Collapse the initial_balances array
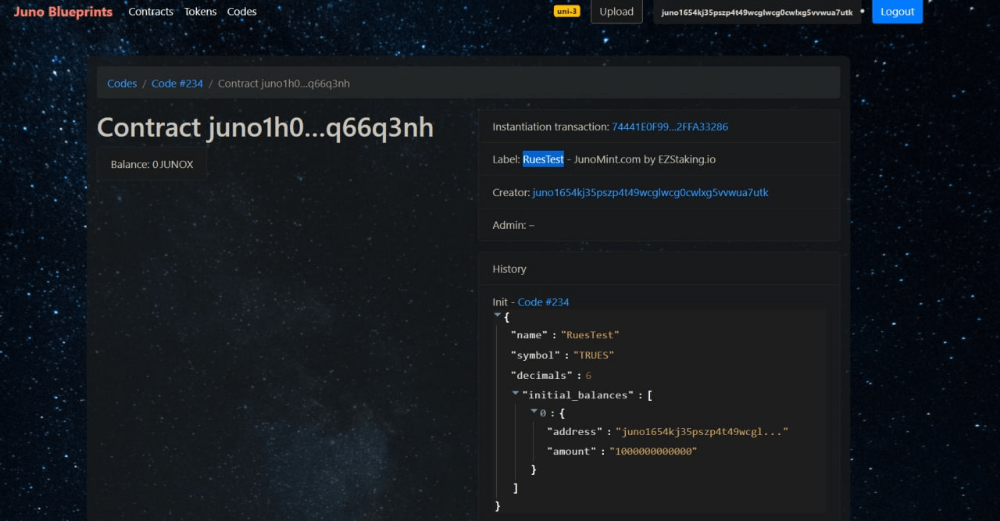This screenshot has width=1000, height=521. click(x=516, y=394)
